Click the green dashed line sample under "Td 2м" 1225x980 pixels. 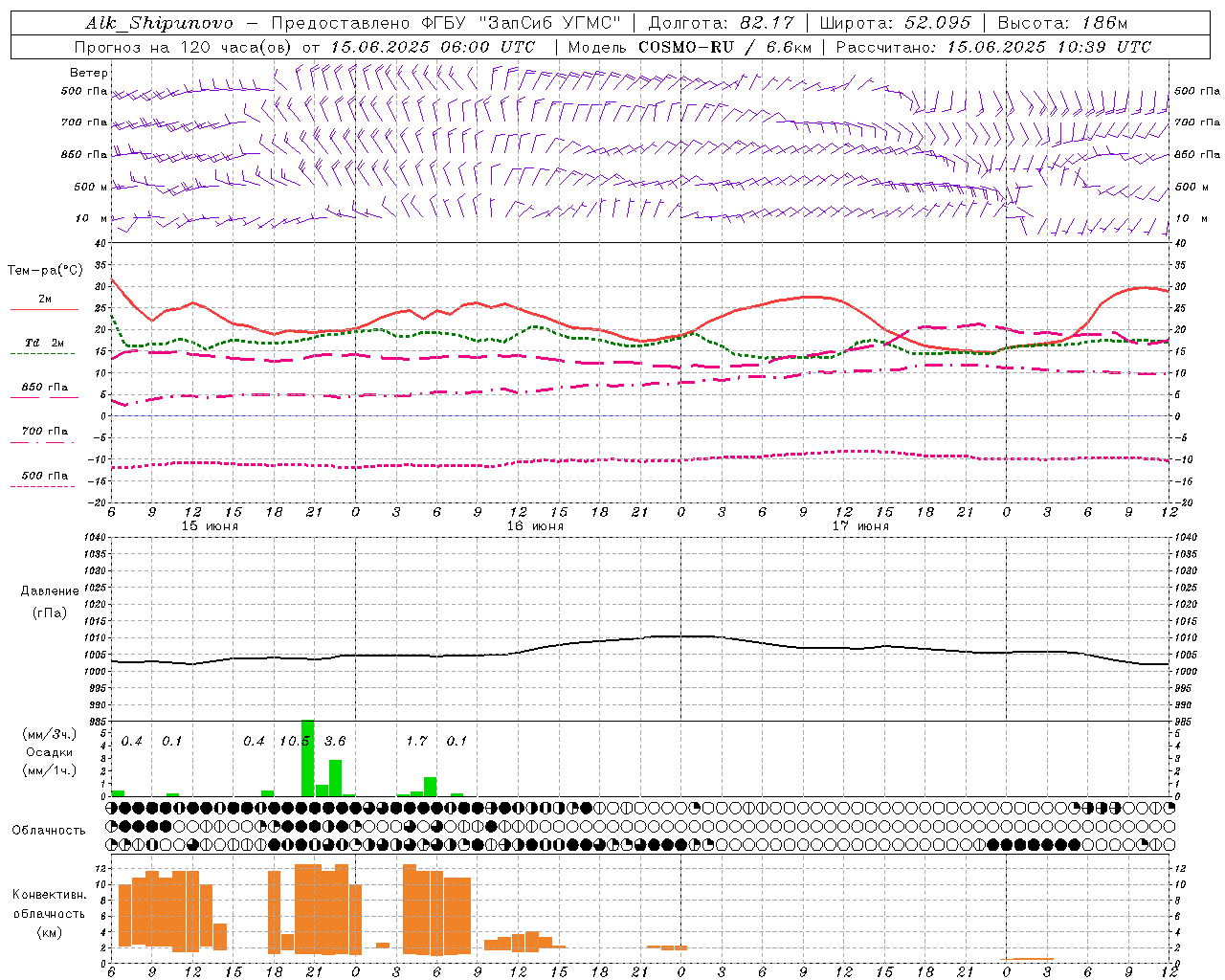click(x=42, y=353)
